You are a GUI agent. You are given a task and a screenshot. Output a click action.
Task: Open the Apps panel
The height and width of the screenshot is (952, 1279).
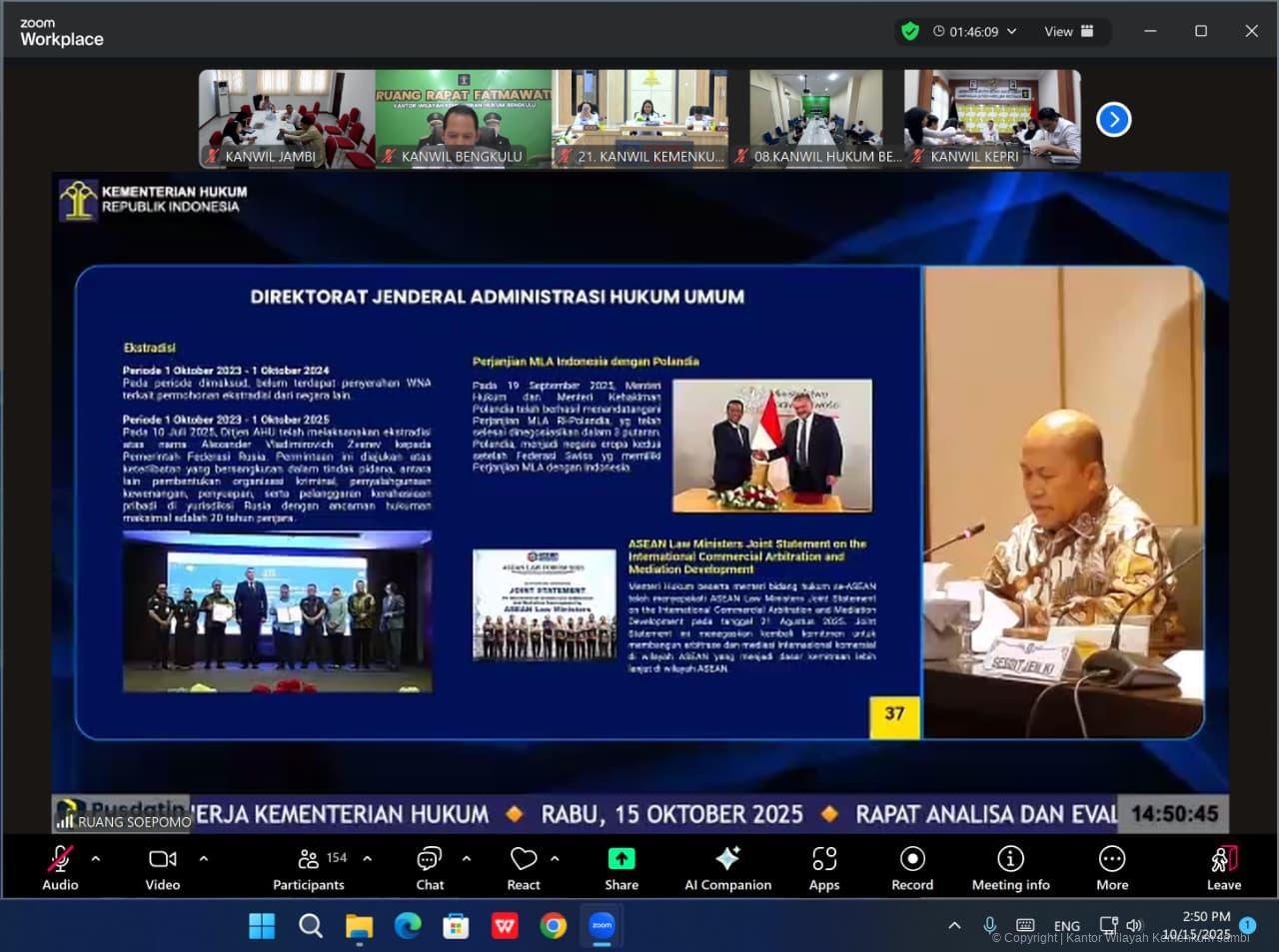(x=823, y=867)
